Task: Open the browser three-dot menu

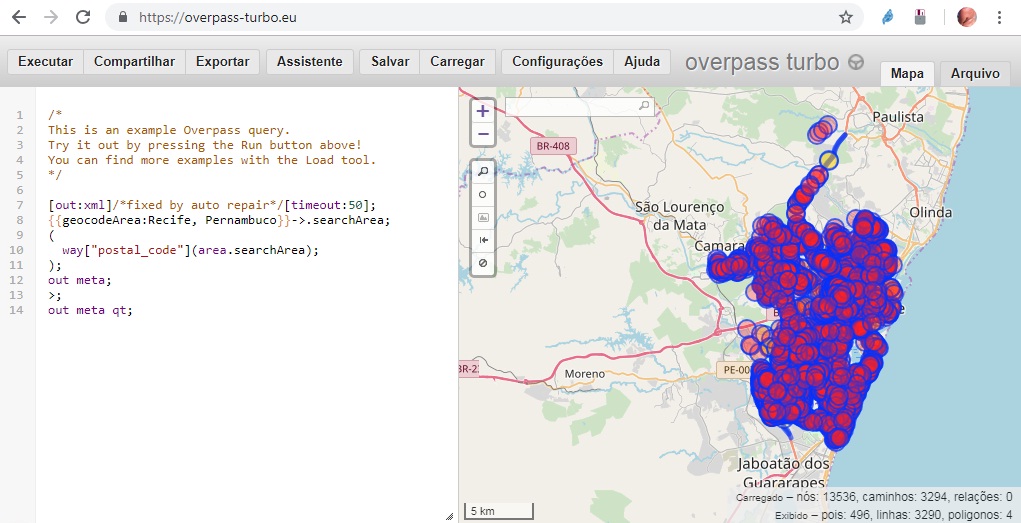Action: tap(999, 18)
